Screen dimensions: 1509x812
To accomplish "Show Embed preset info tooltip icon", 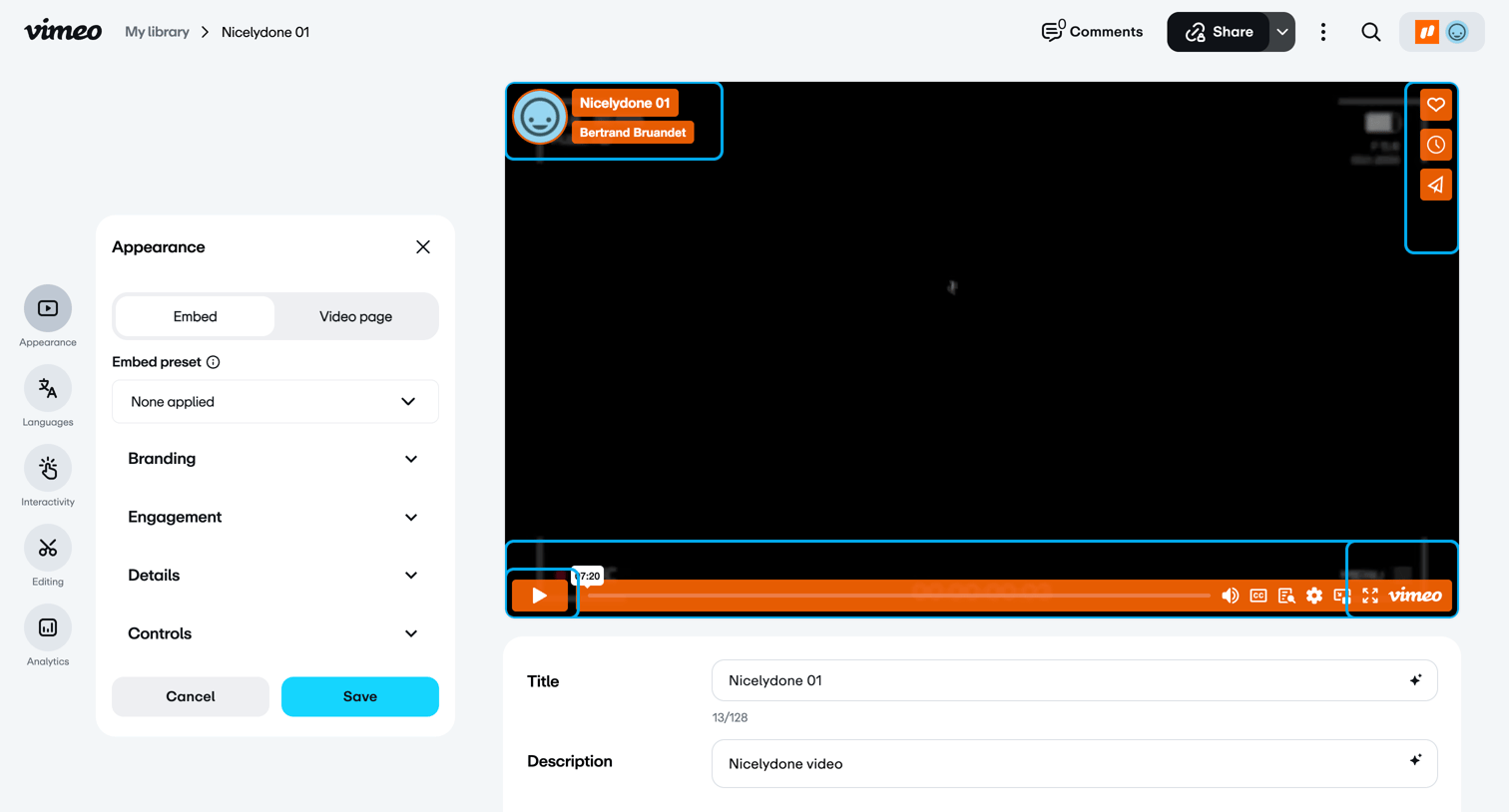I will [x=214, y=362].
